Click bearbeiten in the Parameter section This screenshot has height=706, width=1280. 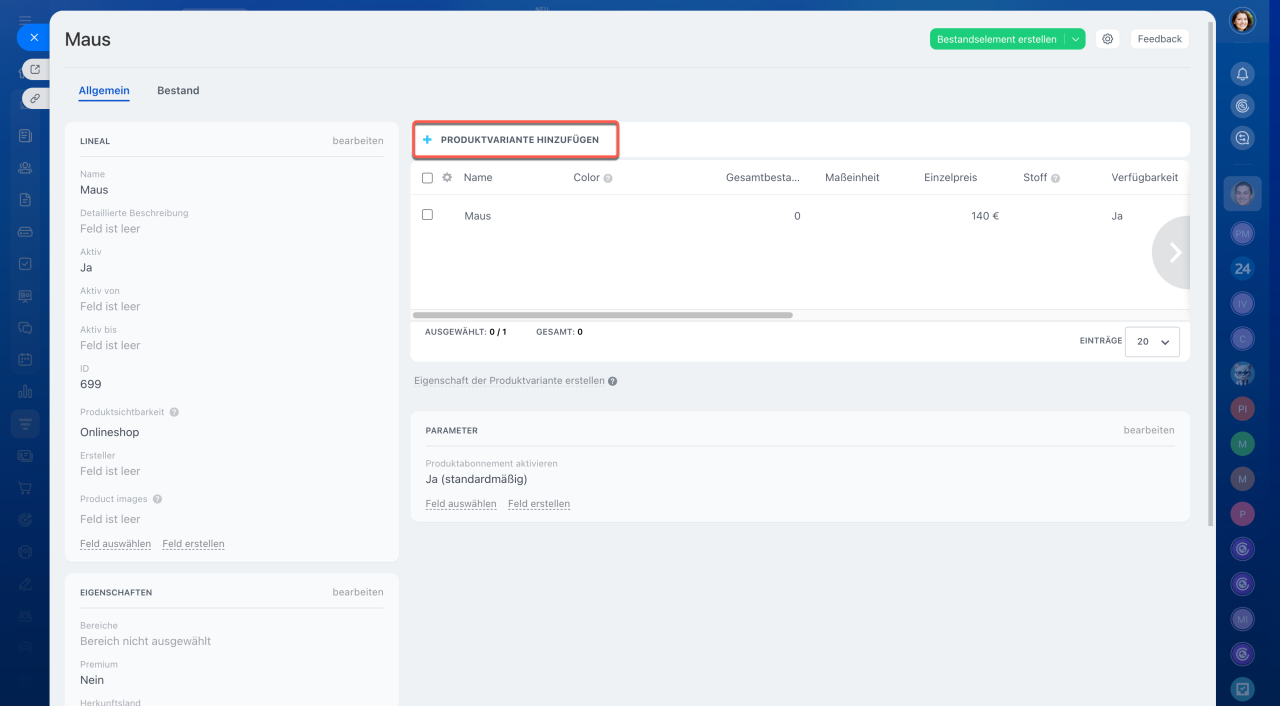[1148, 430]
